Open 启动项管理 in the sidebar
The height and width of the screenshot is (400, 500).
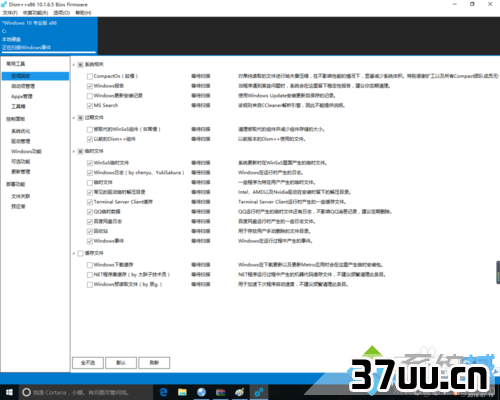(x=23, y=86)
